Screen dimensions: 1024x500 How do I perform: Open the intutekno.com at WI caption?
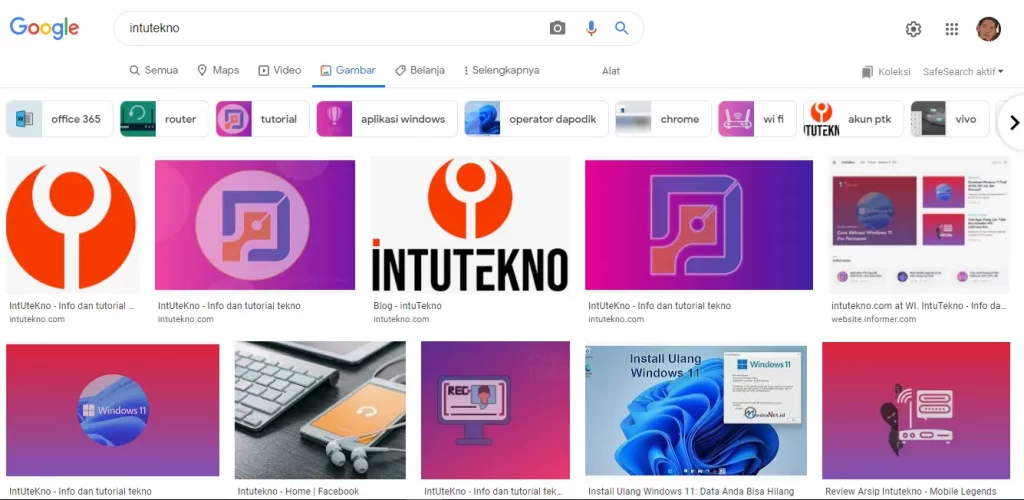[919, 305]
